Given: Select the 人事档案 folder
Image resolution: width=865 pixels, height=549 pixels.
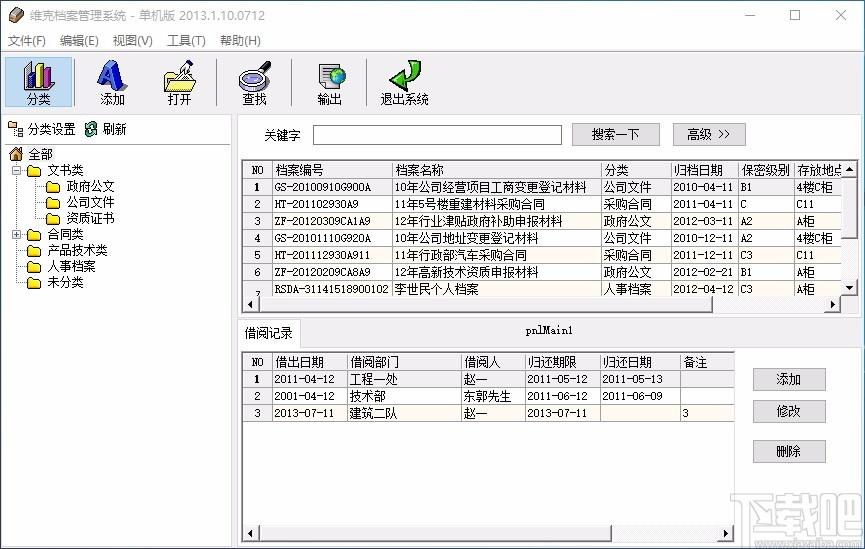Looking at the screenshot, I should (x=61, y=266).
